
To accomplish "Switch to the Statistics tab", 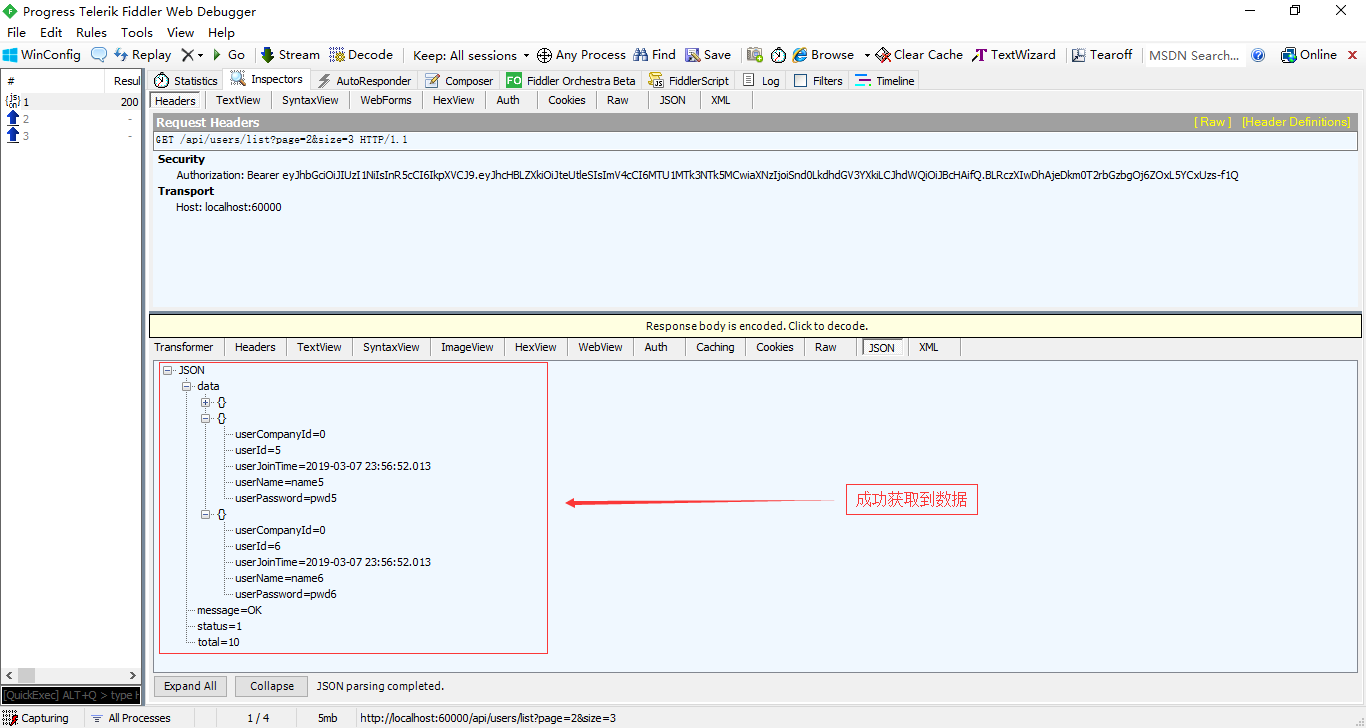I will point(186,81).
